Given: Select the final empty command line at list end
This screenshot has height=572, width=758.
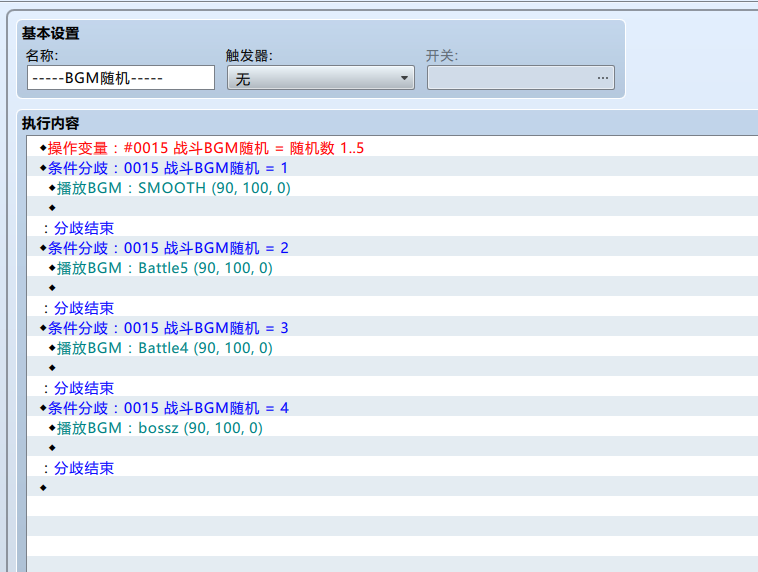Looking at the screenshot, I should (393, 488).
